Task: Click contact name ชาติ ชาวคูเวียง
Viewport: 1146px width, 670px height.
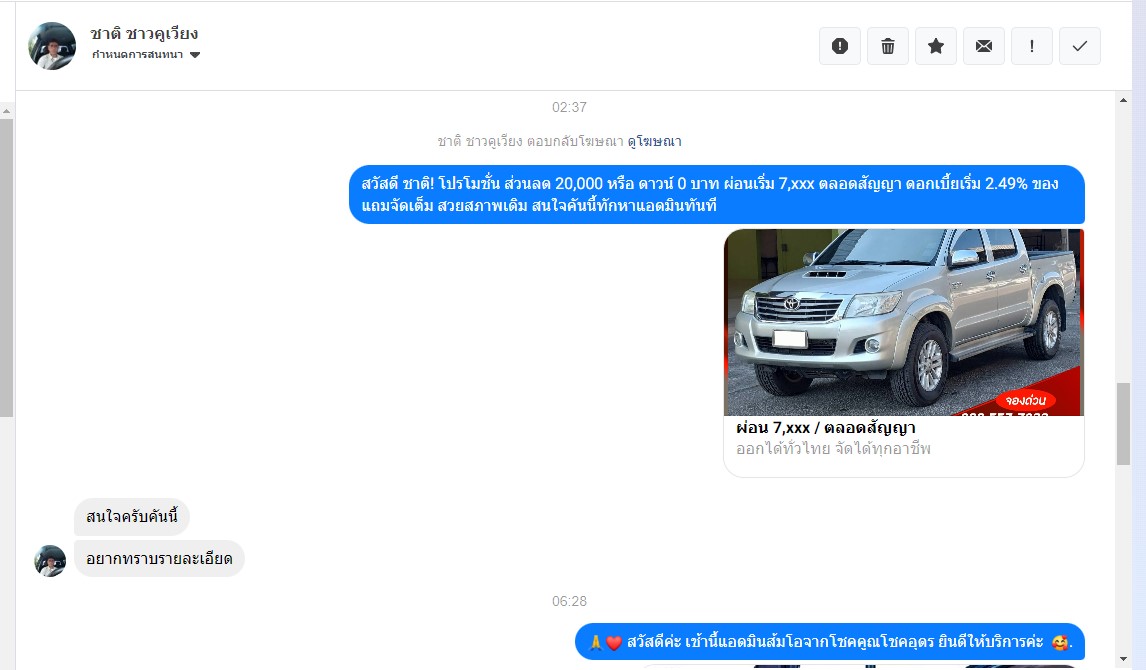Action: click(x=144, y=34)
